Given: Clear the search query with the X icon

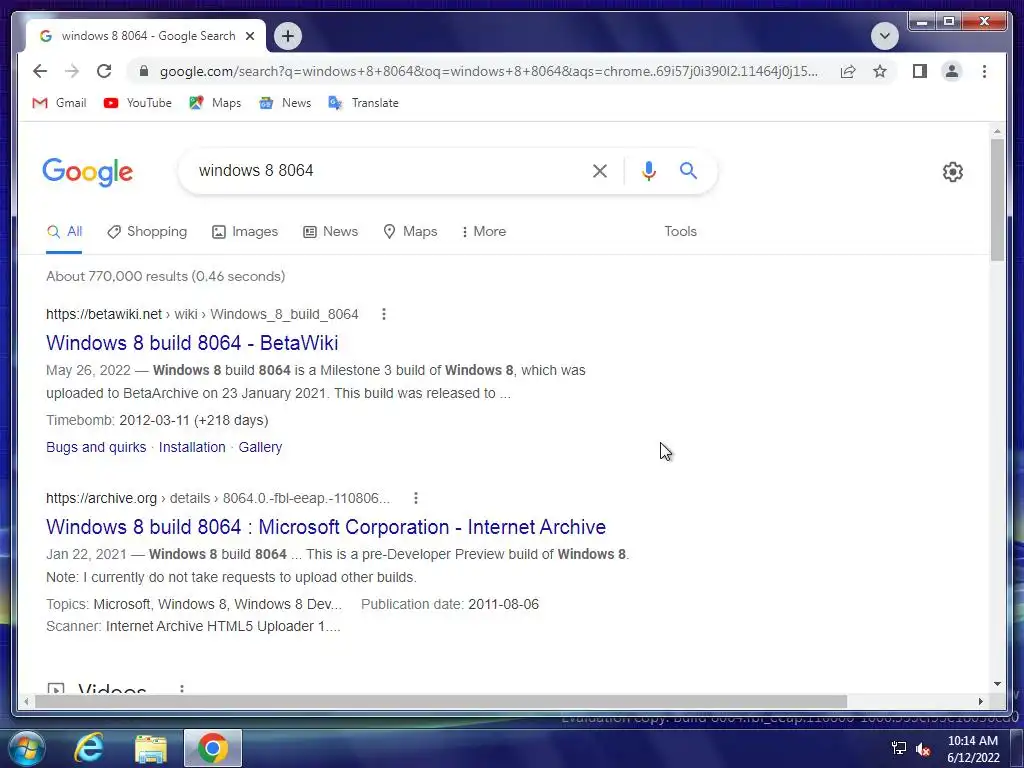Looking at the screenshot, I should 600,171.
